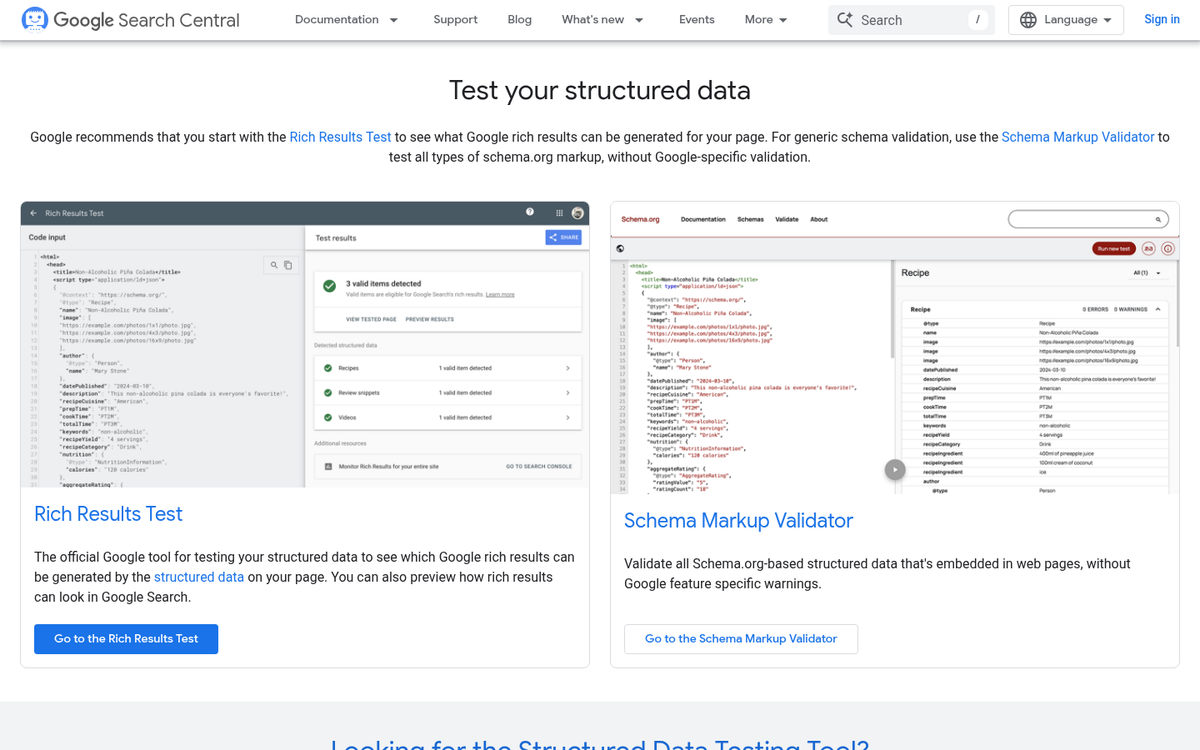The image size is (1200, 750).
Task: Click the Google Search Central logo icon
Action: tap(34, 19)
